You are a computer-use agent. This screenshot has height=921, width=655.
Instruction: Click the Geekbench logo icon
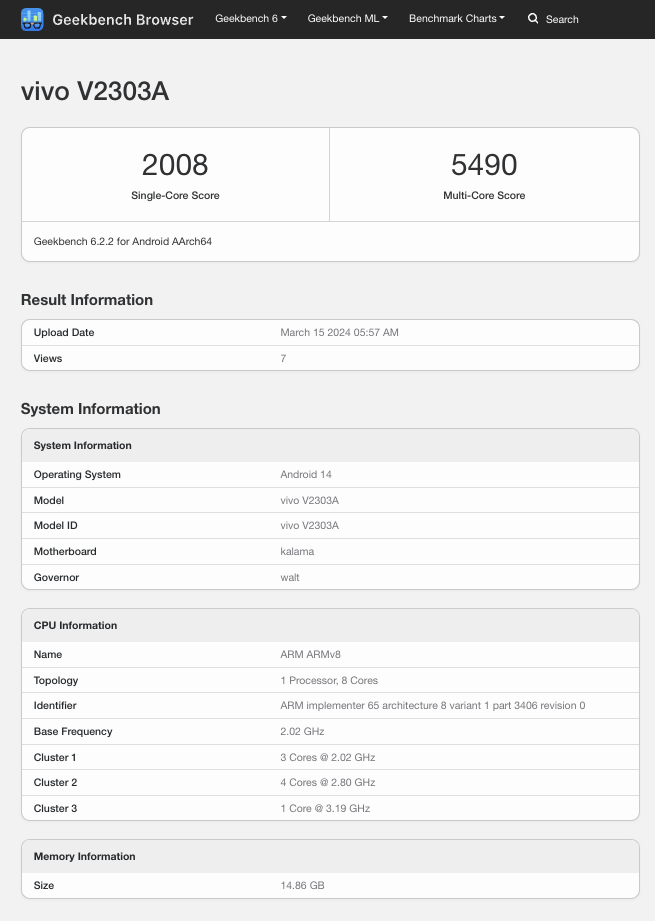tap(32, 19)
